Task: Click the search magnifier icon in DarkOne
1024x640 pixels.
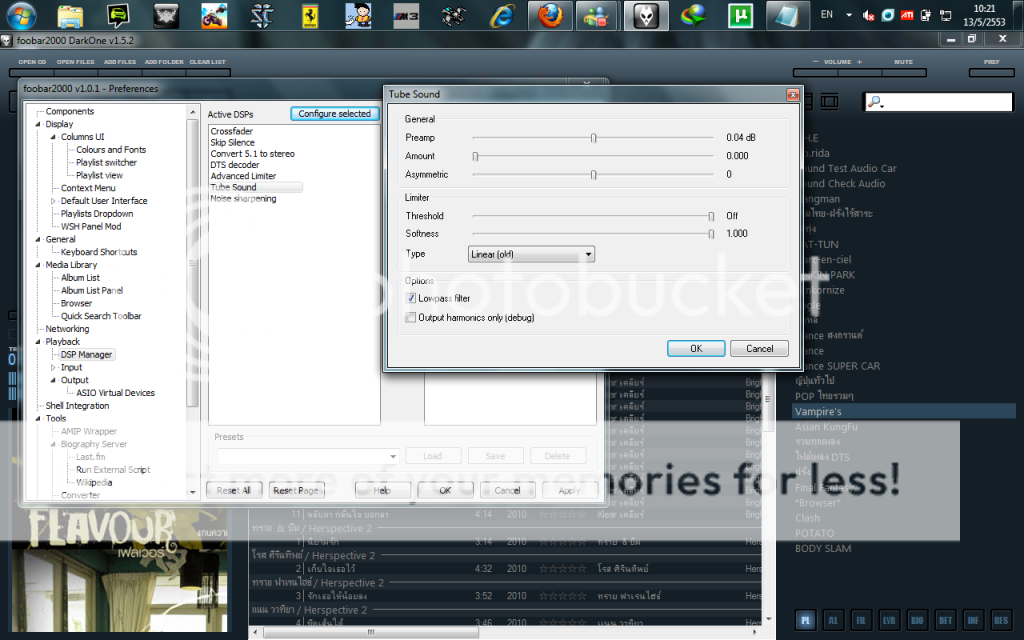Action: (876, 102)
